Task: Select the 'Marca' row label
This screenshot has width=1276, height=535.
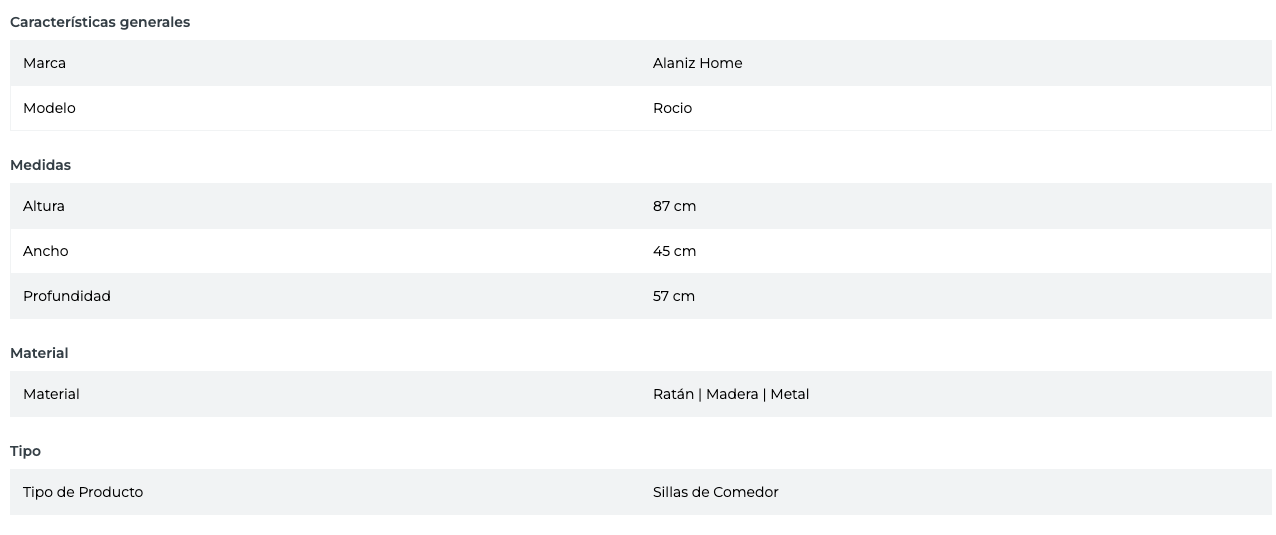Action: coord(44,63)
